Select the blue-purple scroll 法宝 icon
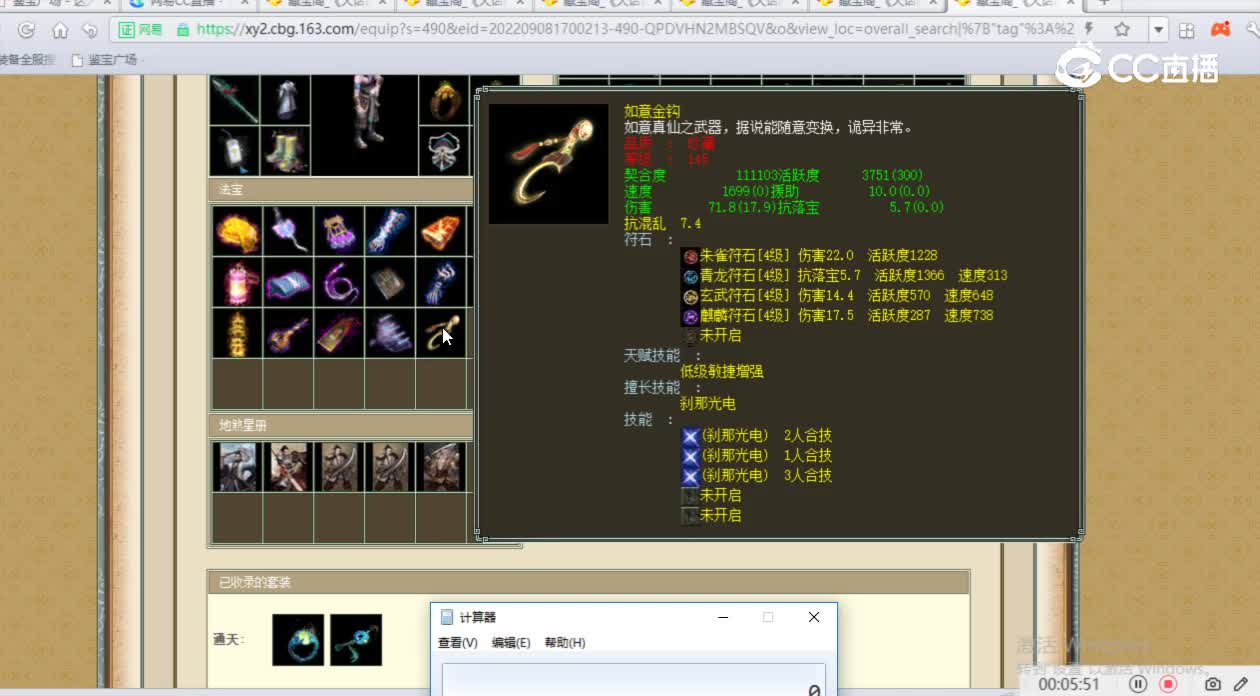 pyautogui.click(x=288, y=283)
